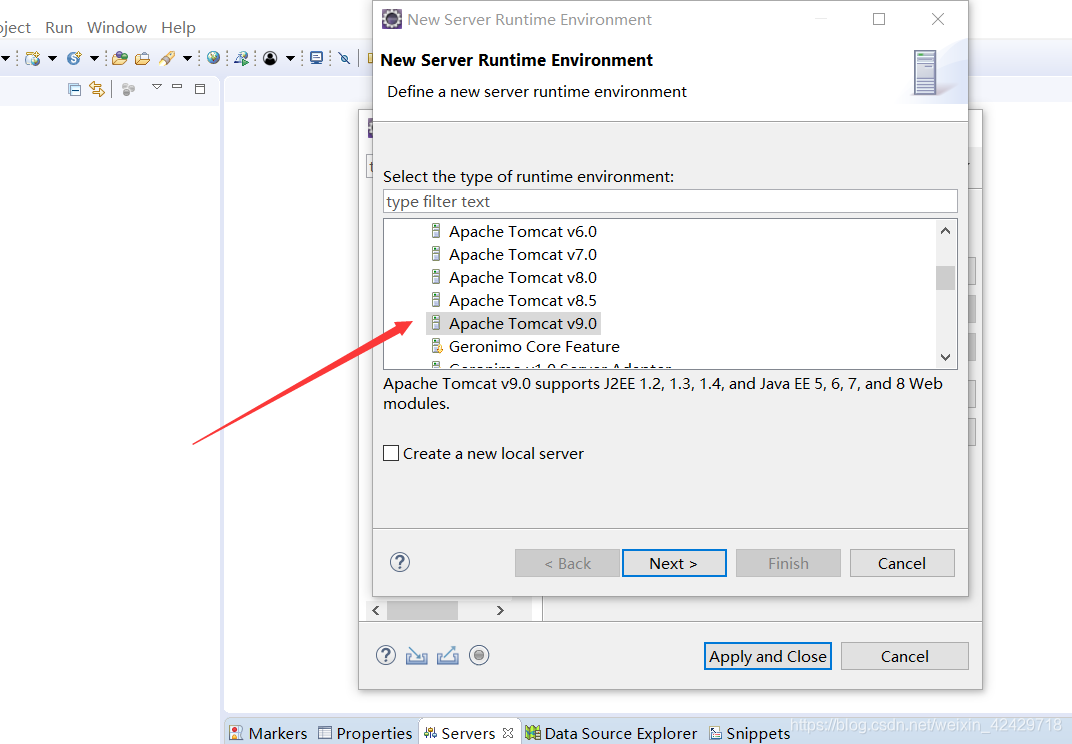The width and height of the screenshot is (1072, 744).
Task: Open the web browser globe icon
Action: tap(213, 58)
